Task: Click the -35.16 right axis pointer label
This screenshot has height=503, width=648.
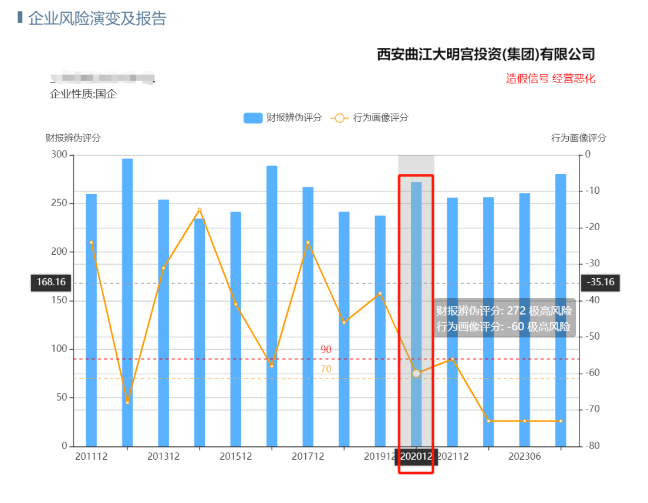Action: [x=600, y=282]
